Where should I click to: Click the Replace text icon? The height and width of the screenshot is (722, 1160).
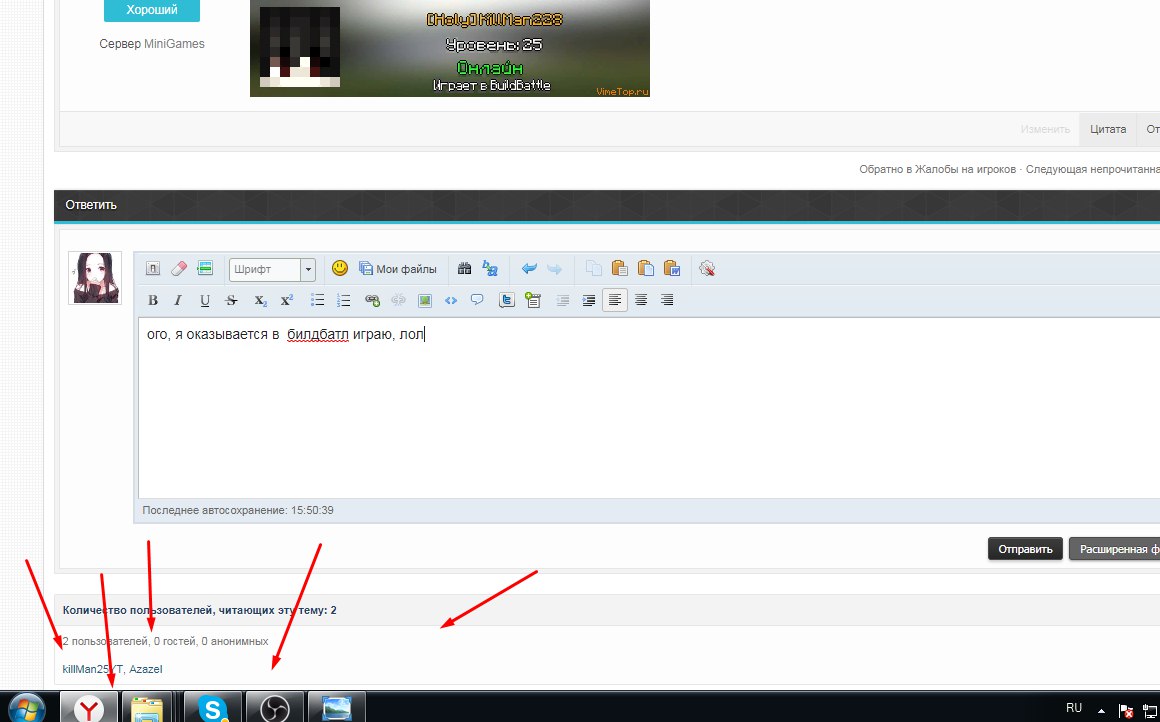(490, 268)
